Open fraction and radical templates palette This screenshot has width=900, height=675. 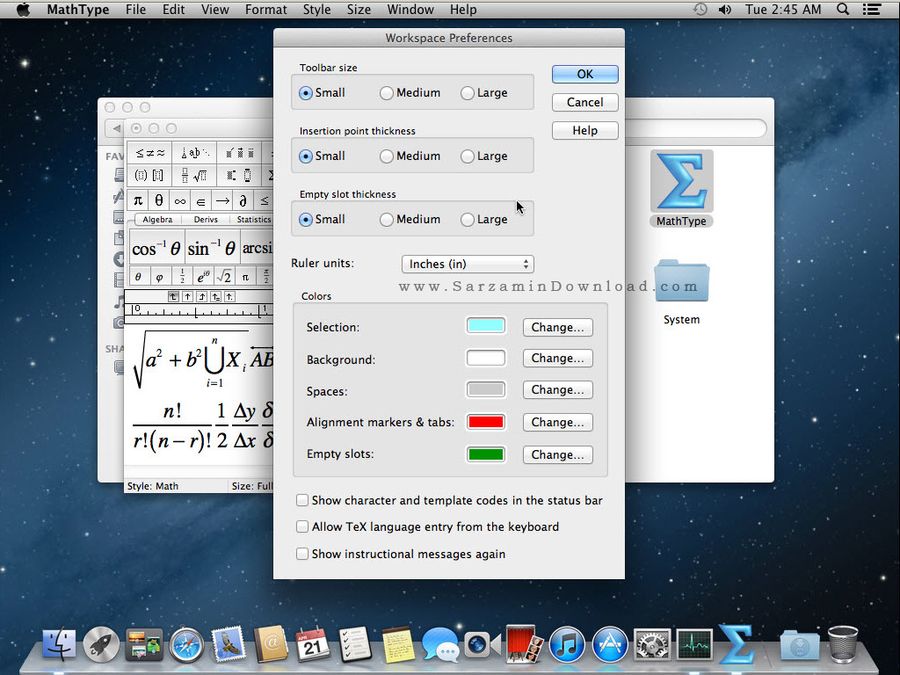195,175
